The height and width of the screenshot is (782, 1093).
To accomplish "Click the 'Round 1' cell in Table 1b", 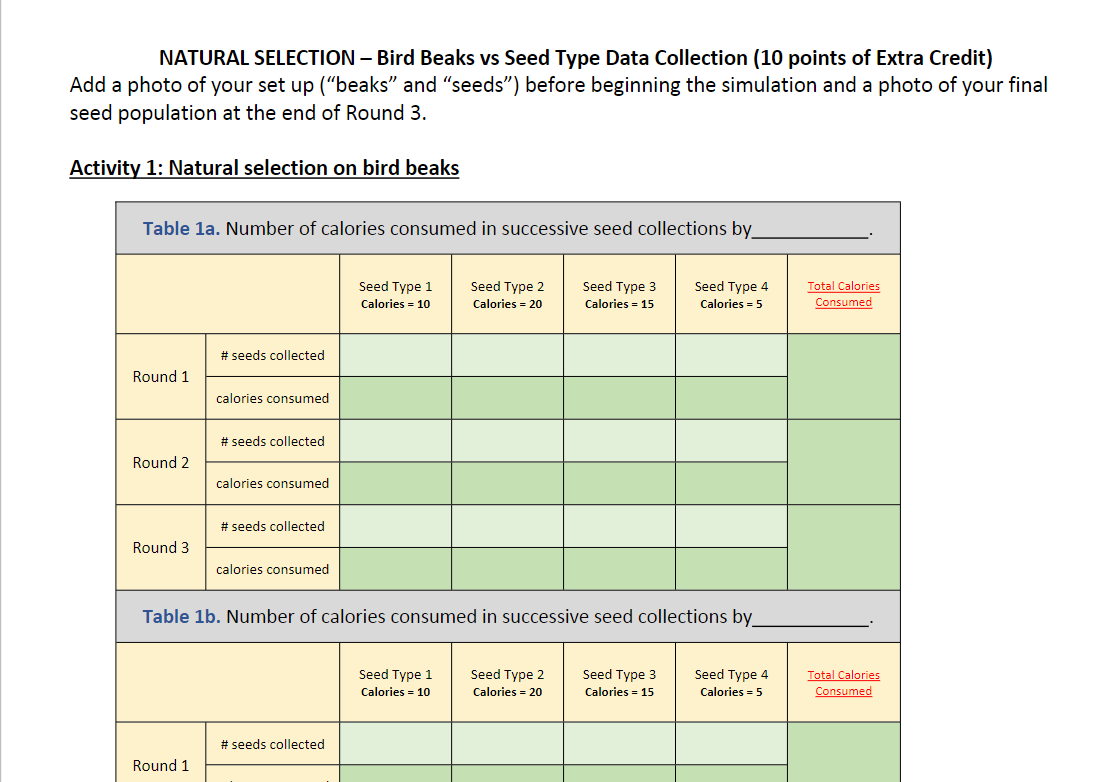I will [160, 765].
